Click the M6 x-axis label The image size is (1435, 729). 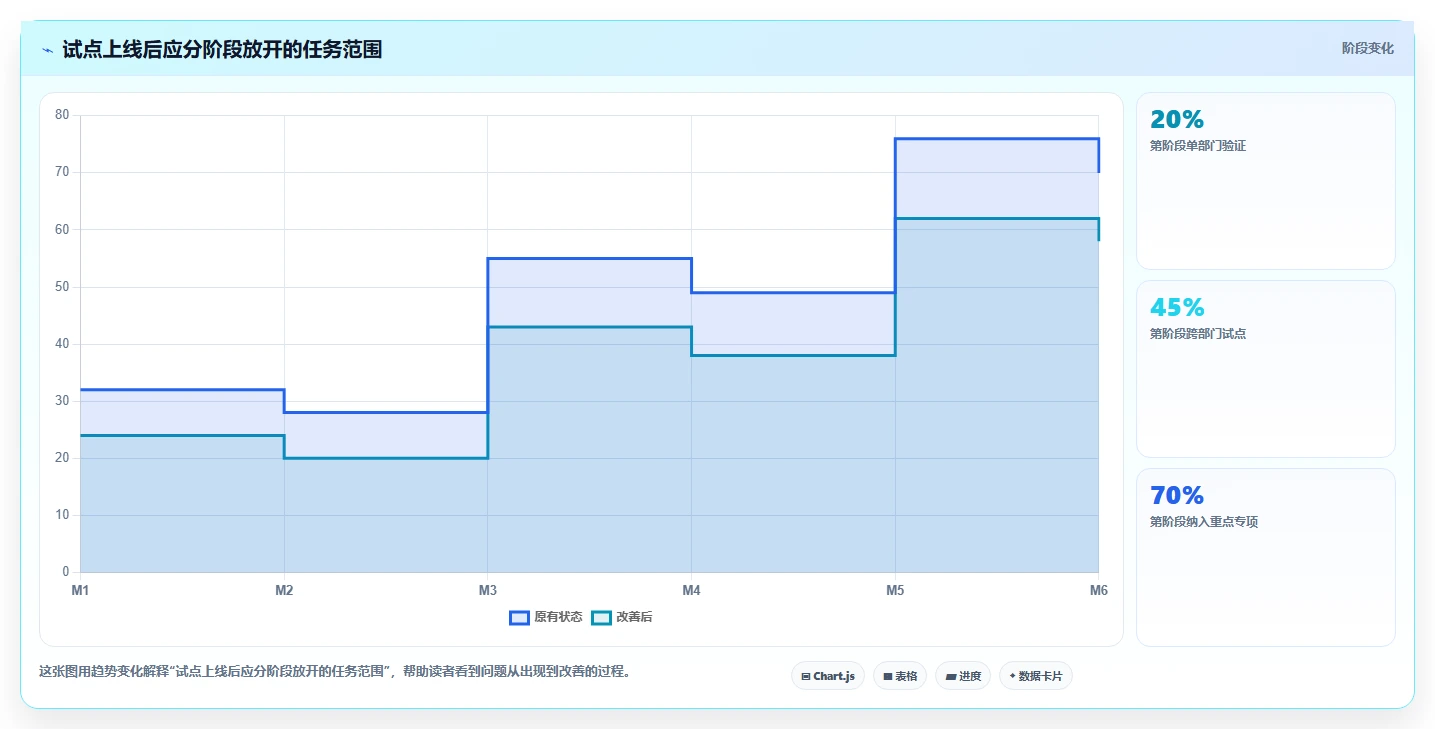[x=1099, y=590]
